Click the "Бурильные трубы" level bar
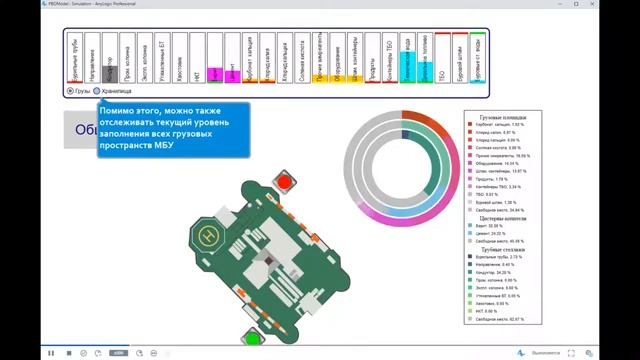 click(75, 58)
